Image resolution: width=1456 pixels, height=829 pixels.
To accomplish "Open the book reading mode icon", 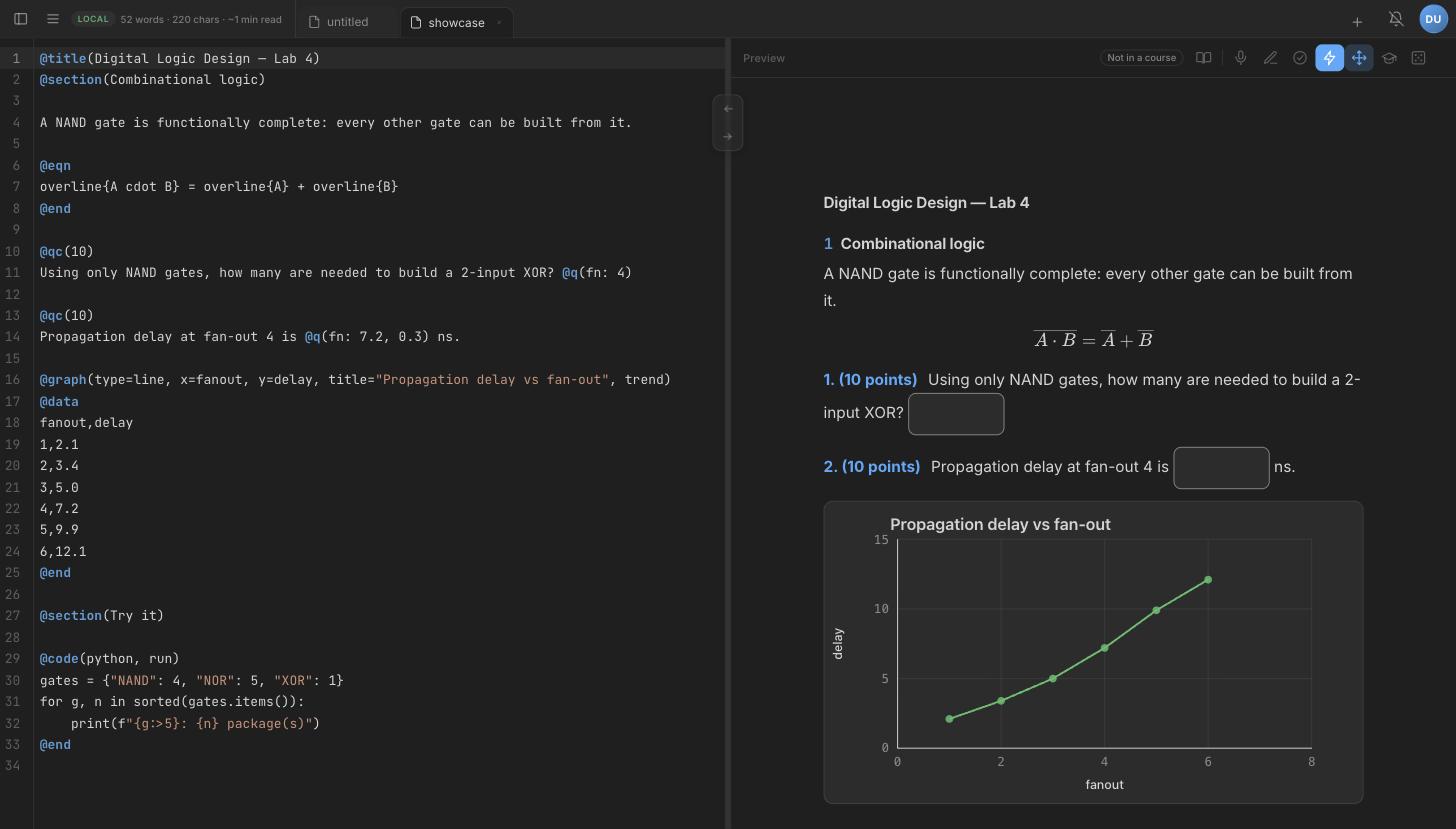I will [x=1204, y=58].
